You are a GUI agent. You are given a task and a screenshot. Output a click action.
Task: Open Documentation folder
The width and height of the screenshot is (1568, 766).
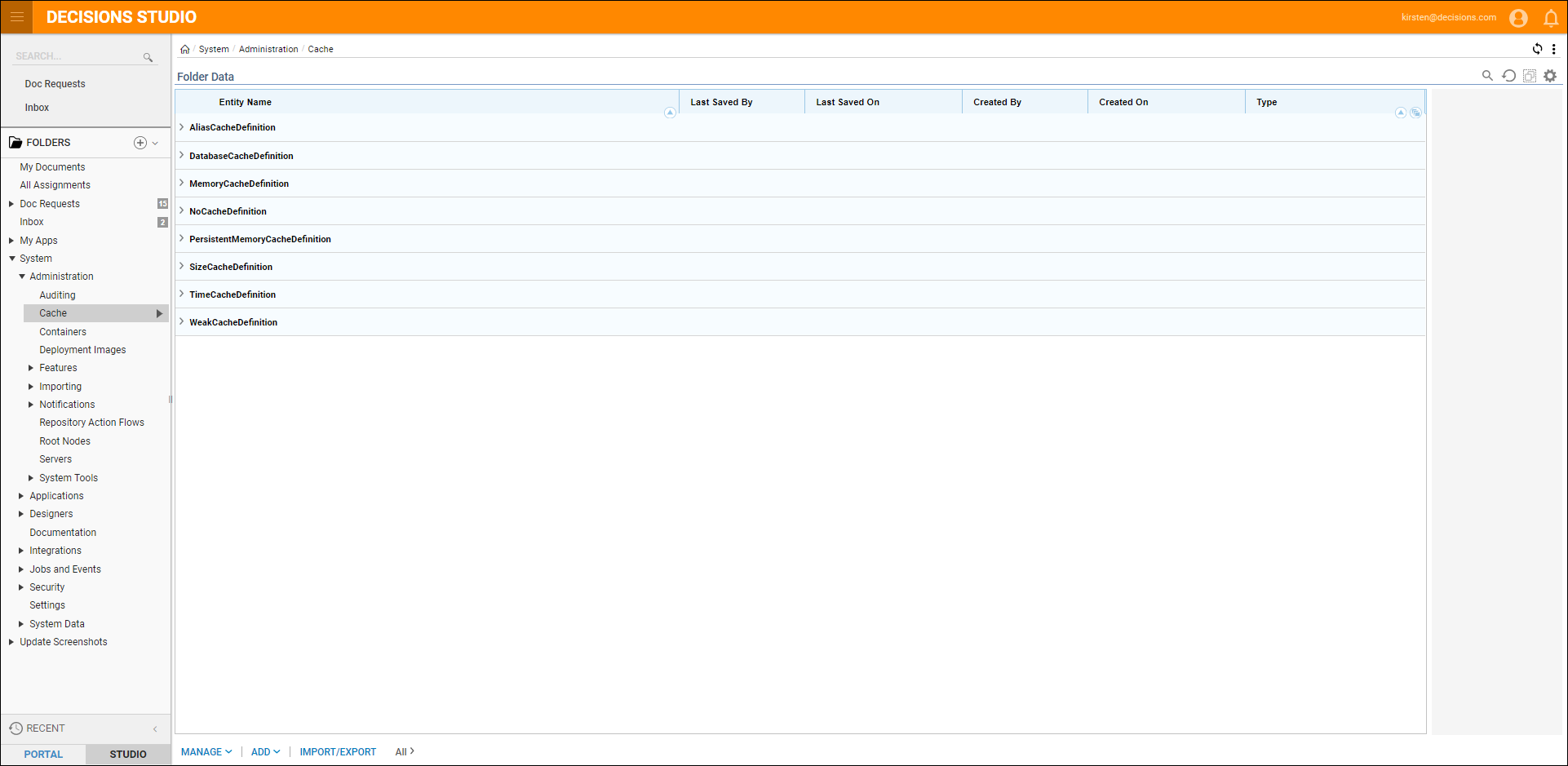click(63, 533)
